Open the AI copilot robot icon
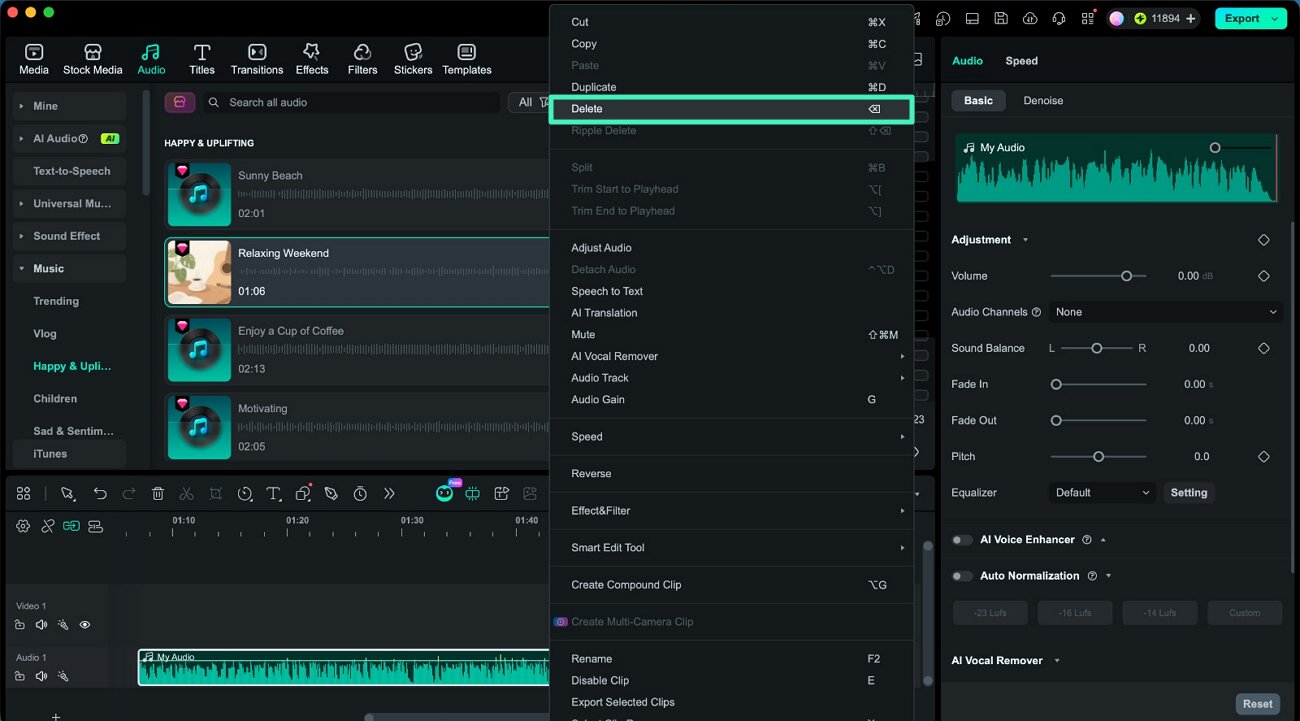This screenshot has height=721, width=1300. 445,493
